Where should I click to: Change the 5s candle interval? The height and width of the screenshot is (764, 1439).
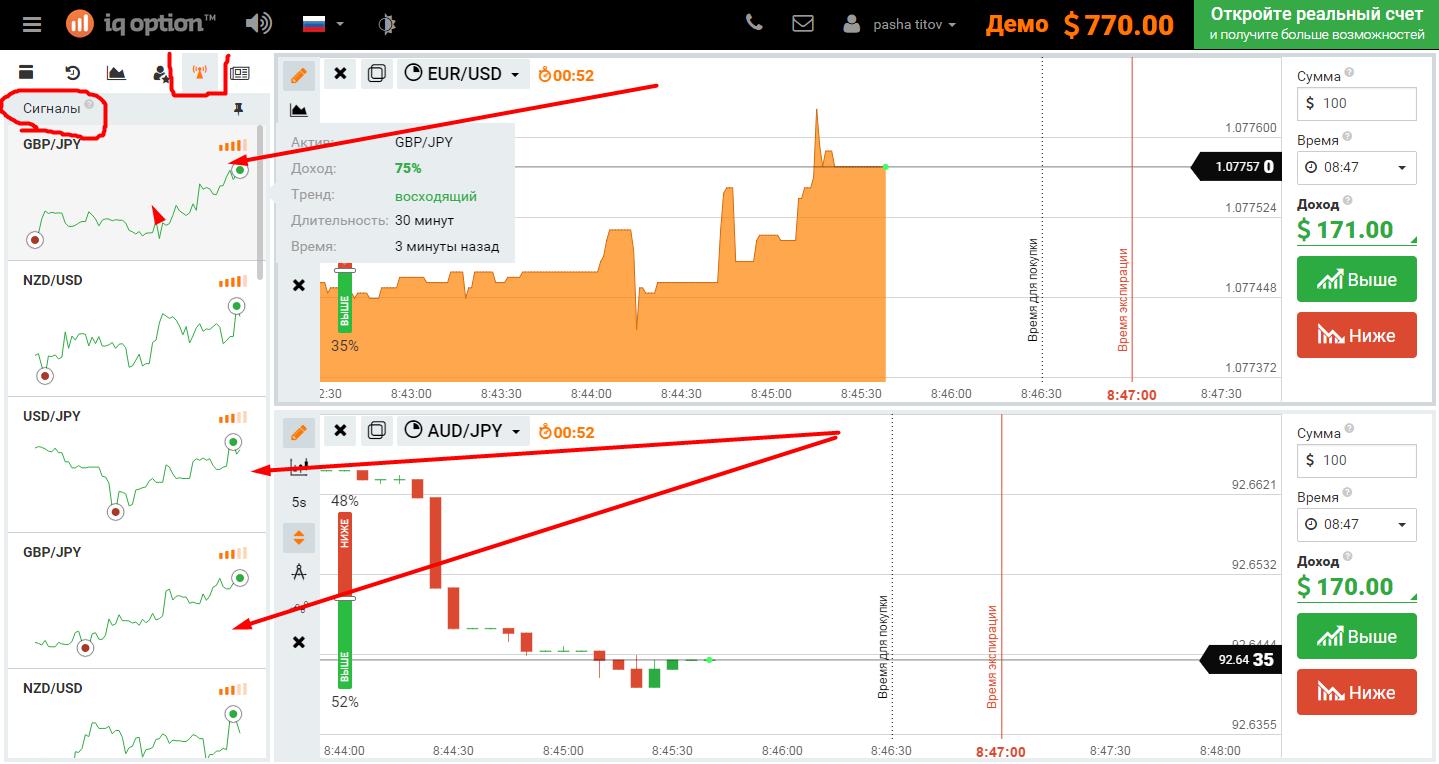pyautogui.click(x=299, y=502)
